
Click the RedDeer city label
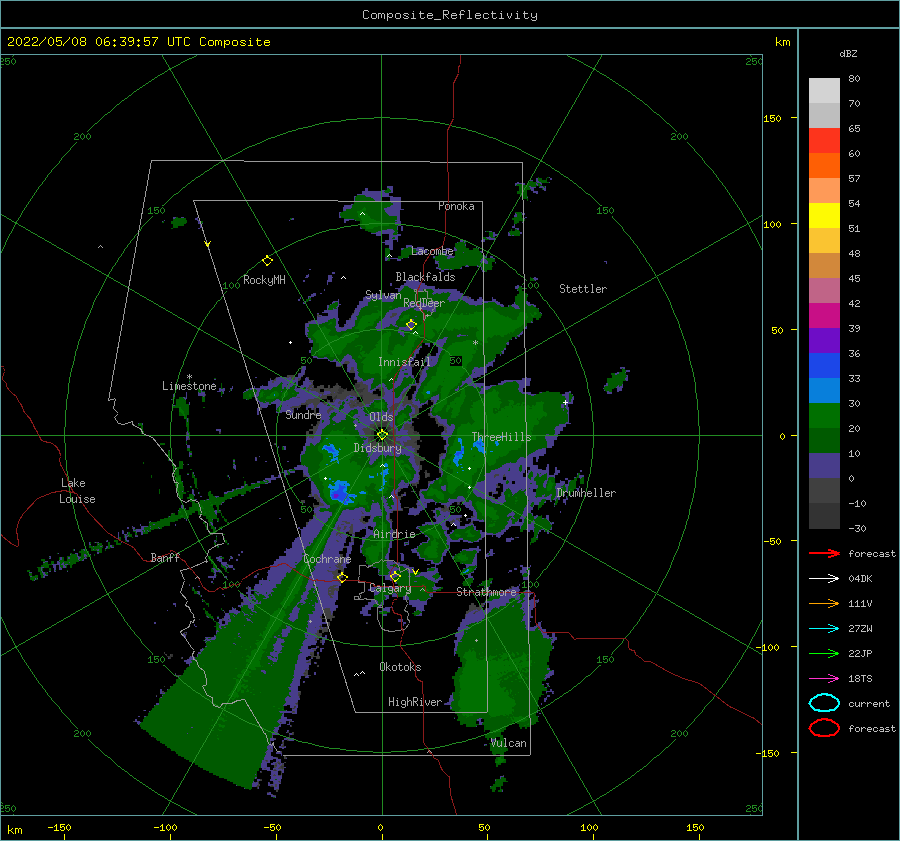424,303
